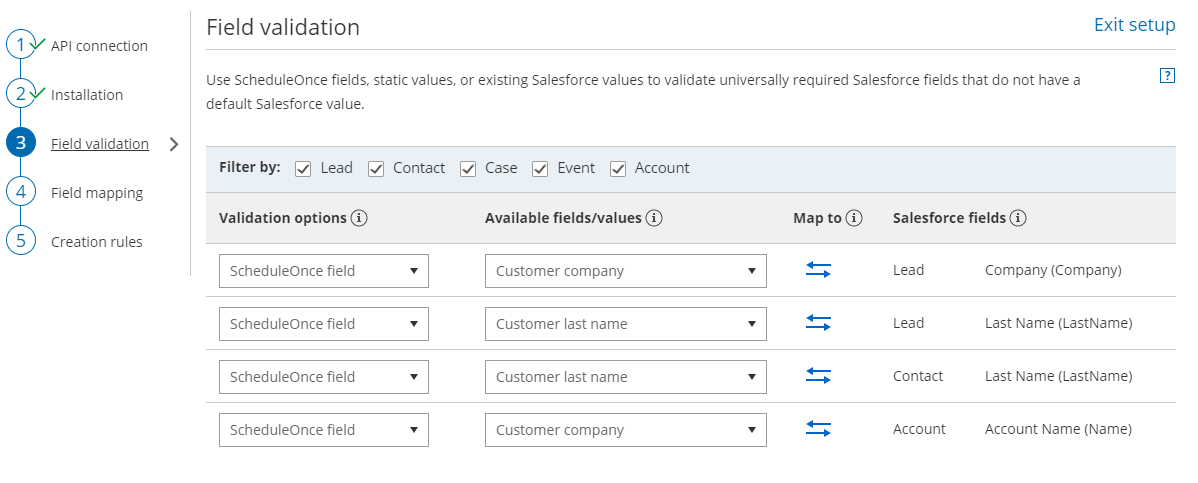Click info icon next to Map to
The image size is (1198, 483).
(854, 218)
